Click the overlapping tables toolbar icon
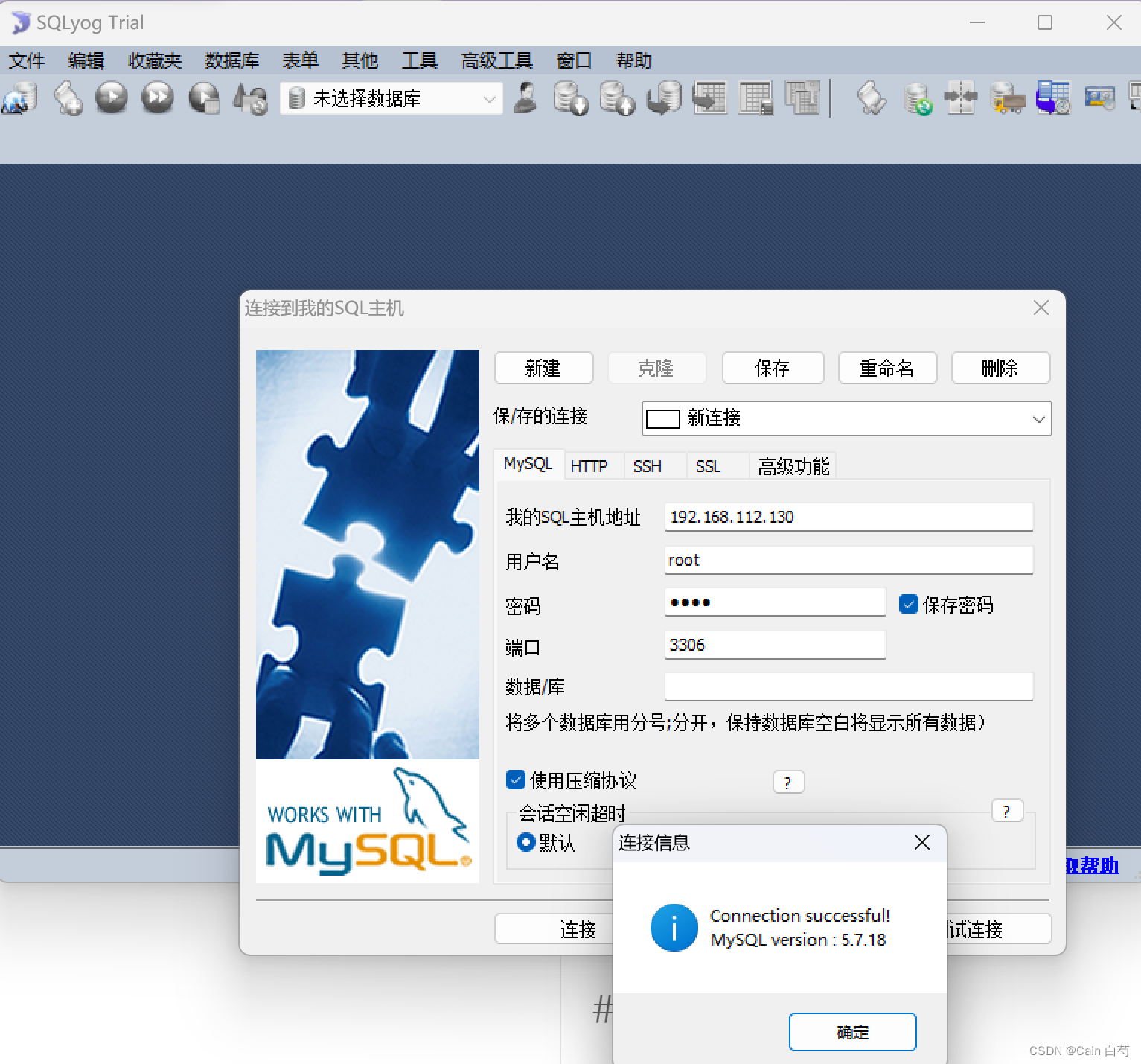Viewport: 1141px width, 1064px height. [802, 98]
